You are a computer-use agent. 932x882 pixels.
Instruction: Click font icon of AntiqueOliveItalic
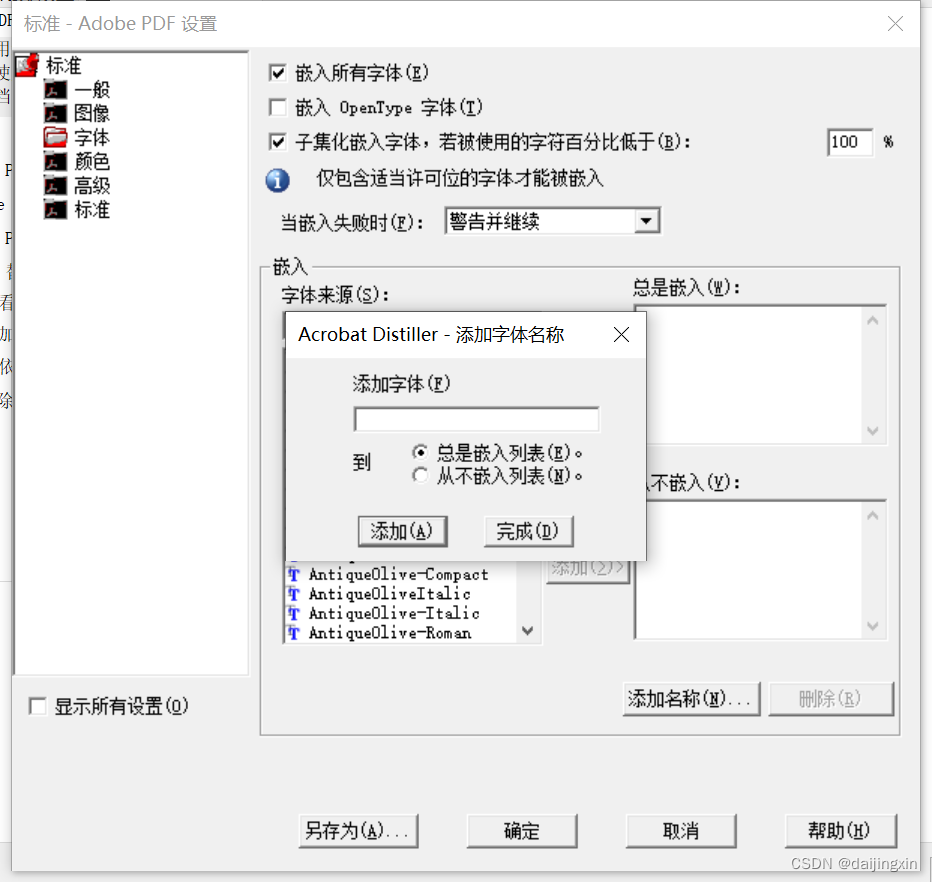pos(294,594)
